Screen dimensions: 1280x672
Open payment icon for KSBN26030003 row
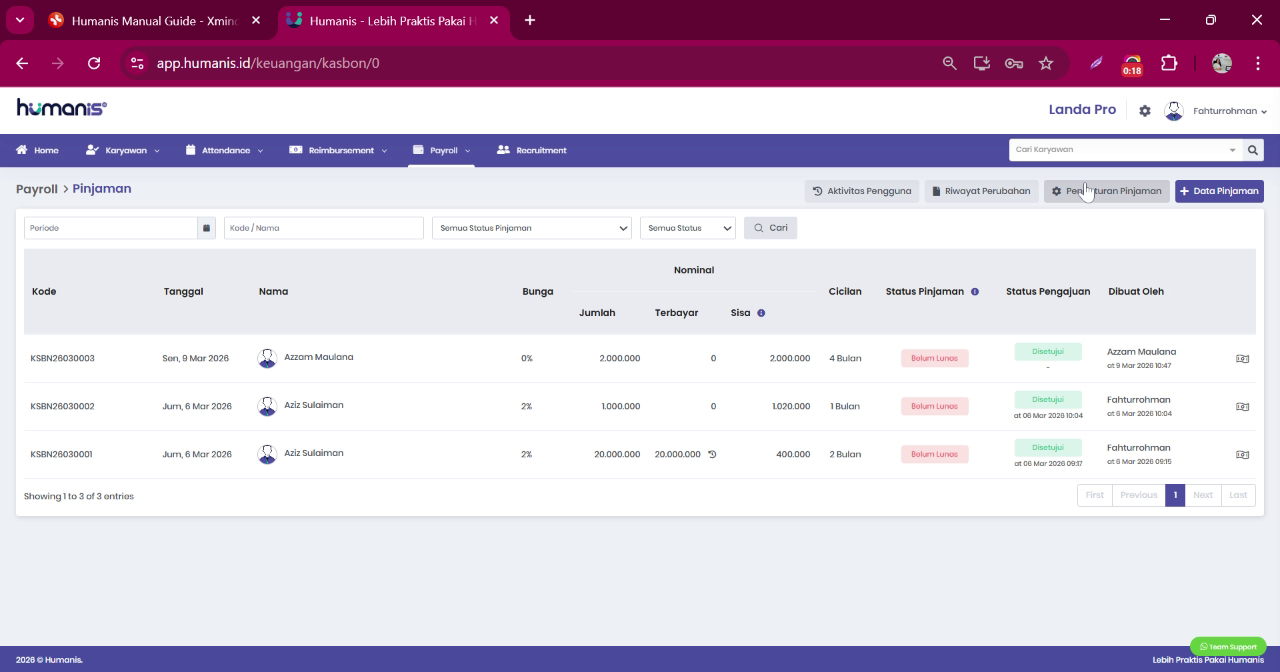(1242, 358)
